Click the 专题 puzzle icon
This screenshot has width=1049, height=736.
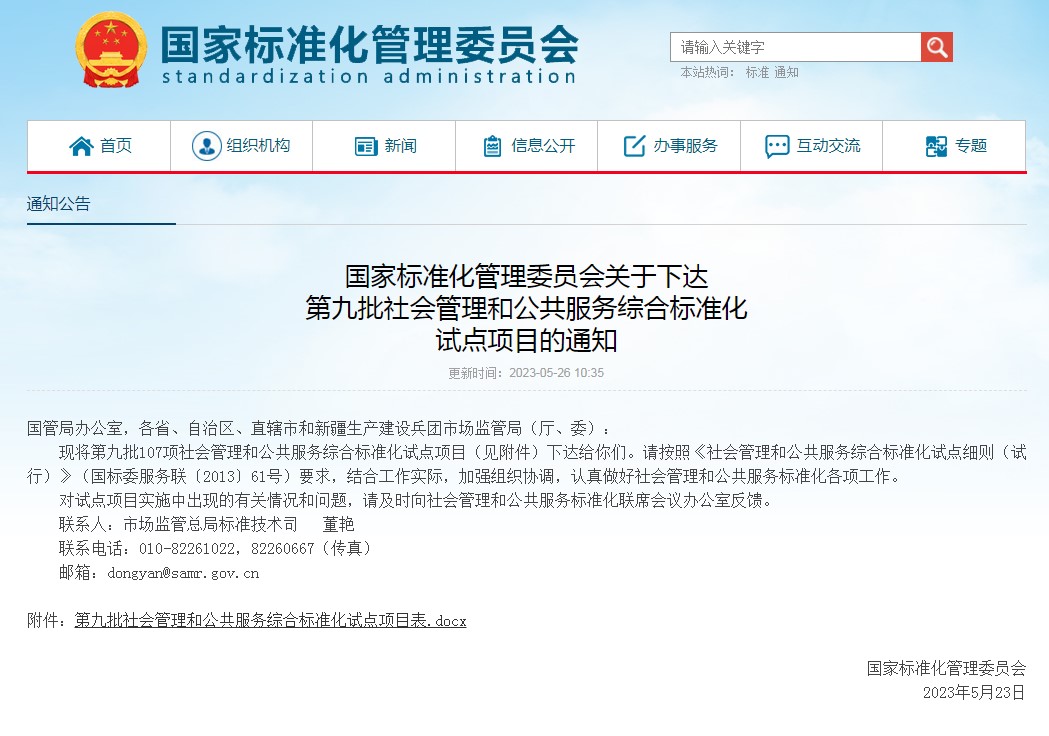(936, 146)
